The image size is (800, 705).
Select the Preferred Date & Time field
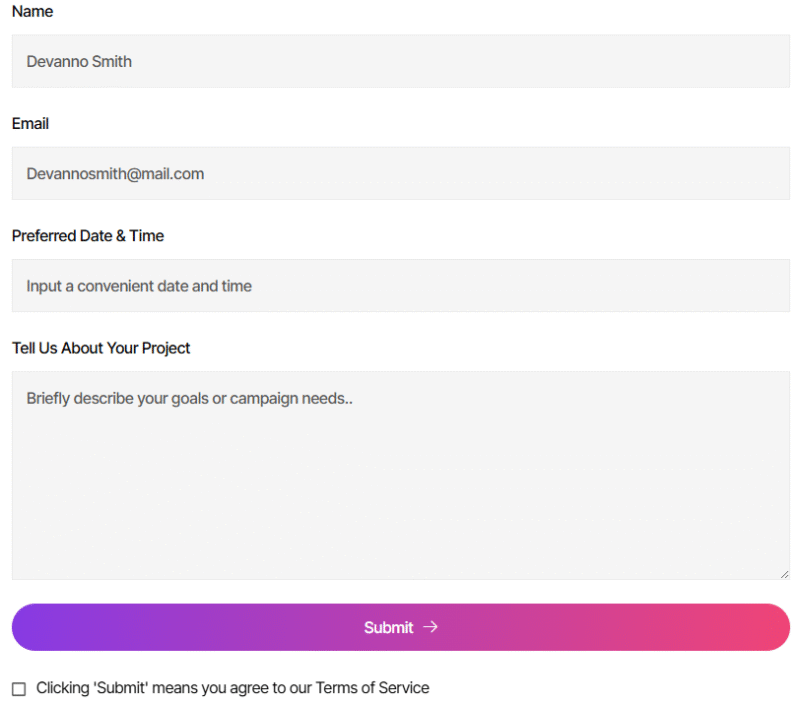pos(400,285)
